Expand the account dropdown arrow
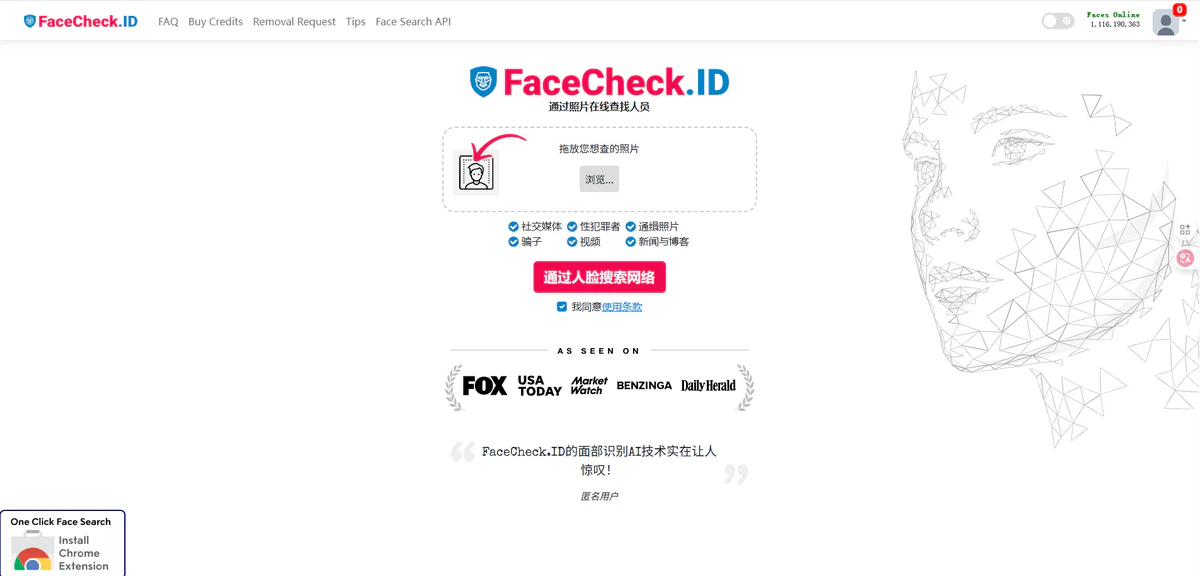The width and height of the screenshot is (1200, 576). coord(1184,21)
